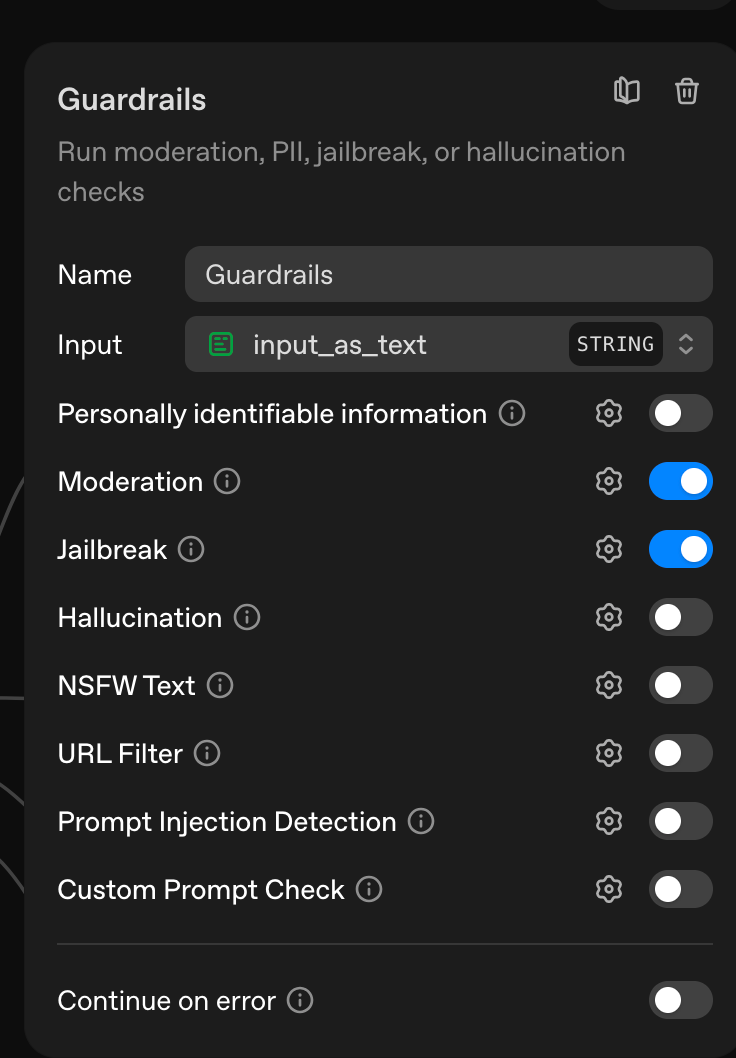Turn off the Jailbreak toggle
The height and width of the screenshot is (1058, 736).
click(680, 550)
